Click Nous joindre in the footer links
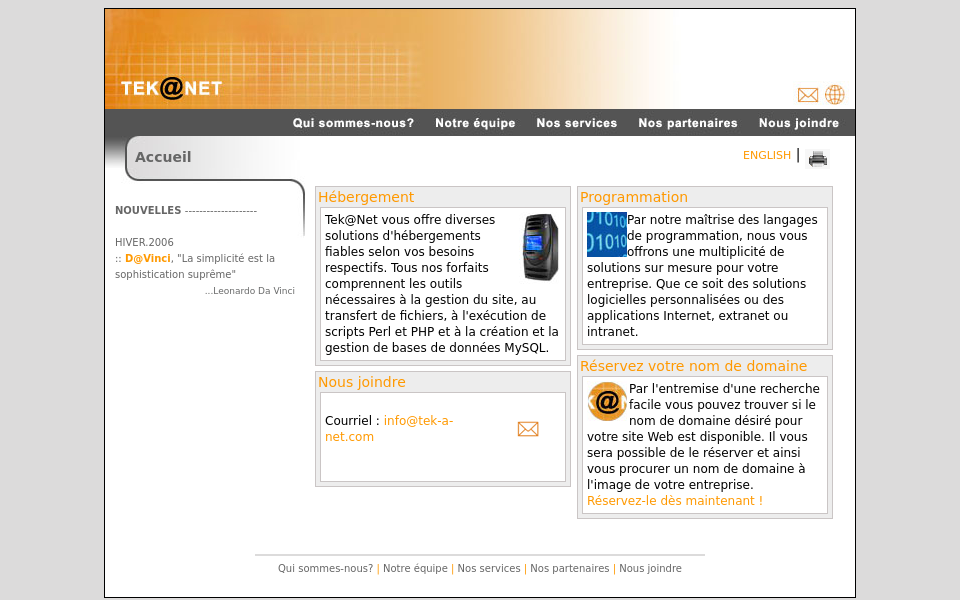This screenshot has height=600, width=960. (x=650, y=568)
